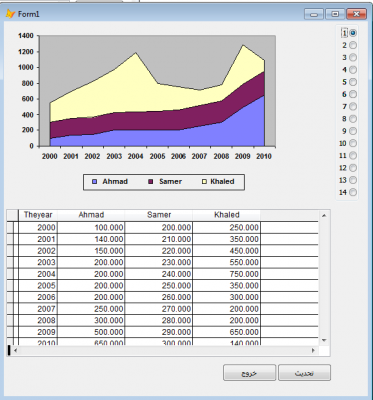
Task: Click the Form1 fox icon in title bar
Action: tap(10, 14)
